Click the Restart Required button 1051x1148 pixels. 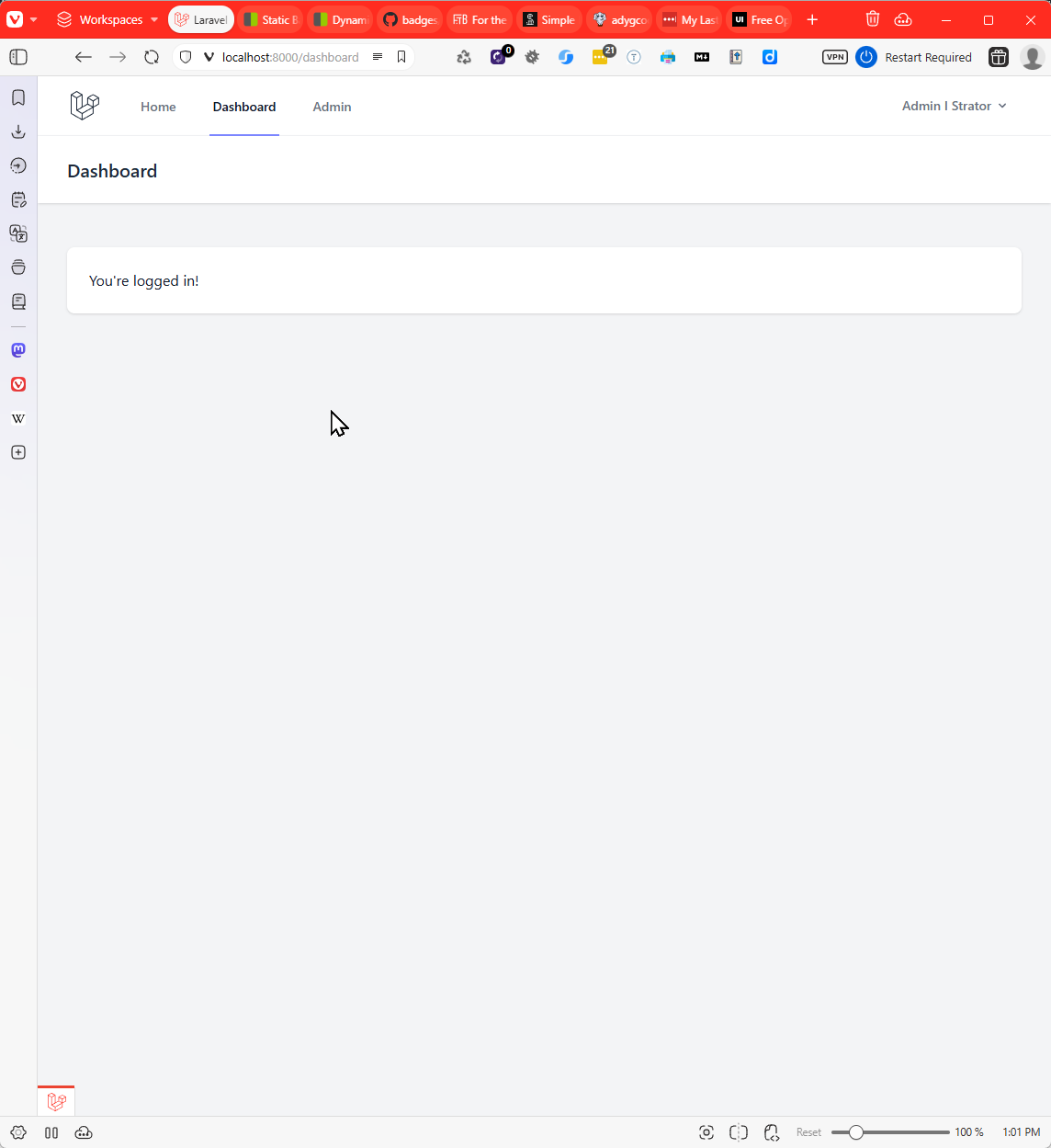(915, 57)
